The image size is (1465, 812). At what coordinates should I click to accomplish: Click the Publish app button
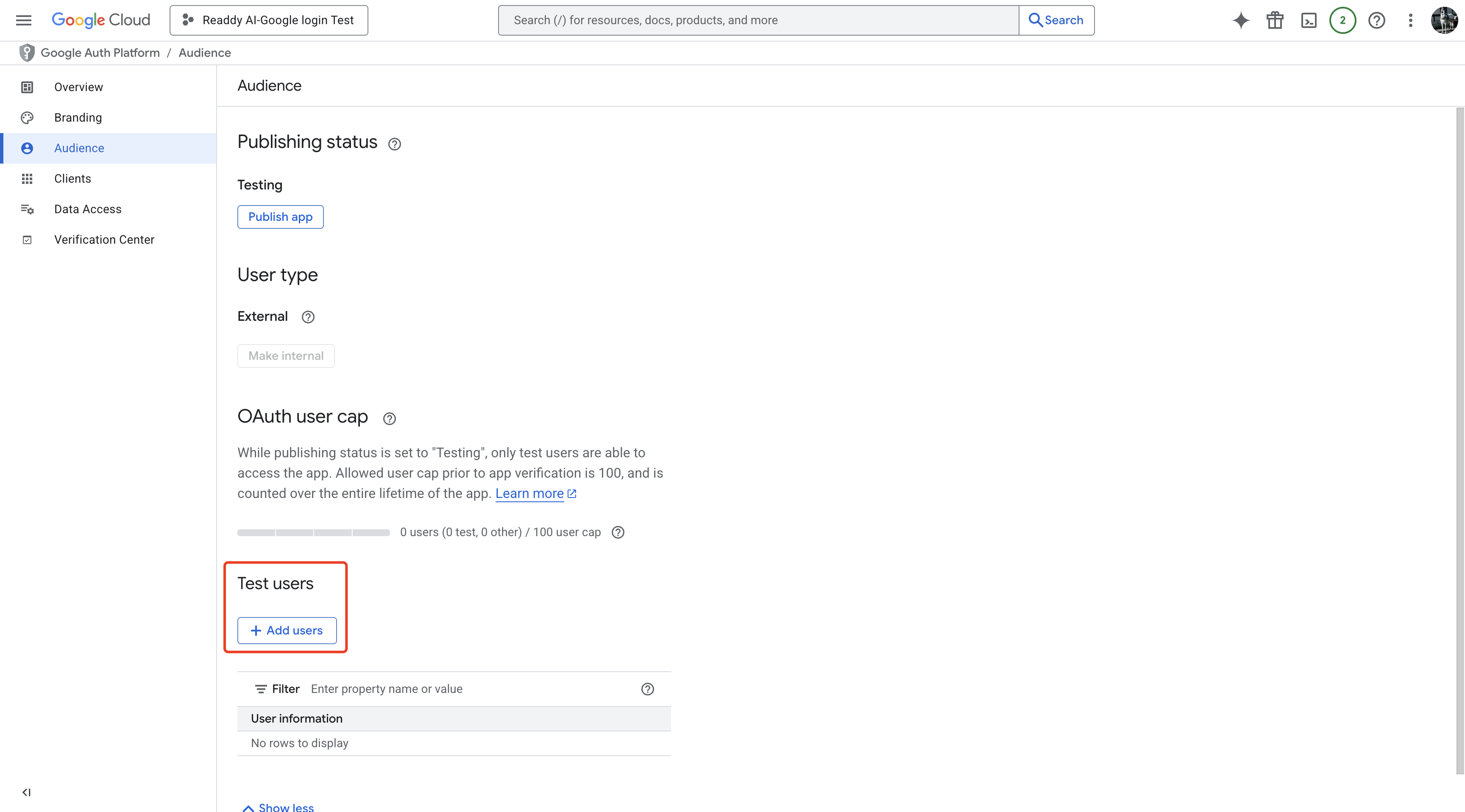[280, 217]
